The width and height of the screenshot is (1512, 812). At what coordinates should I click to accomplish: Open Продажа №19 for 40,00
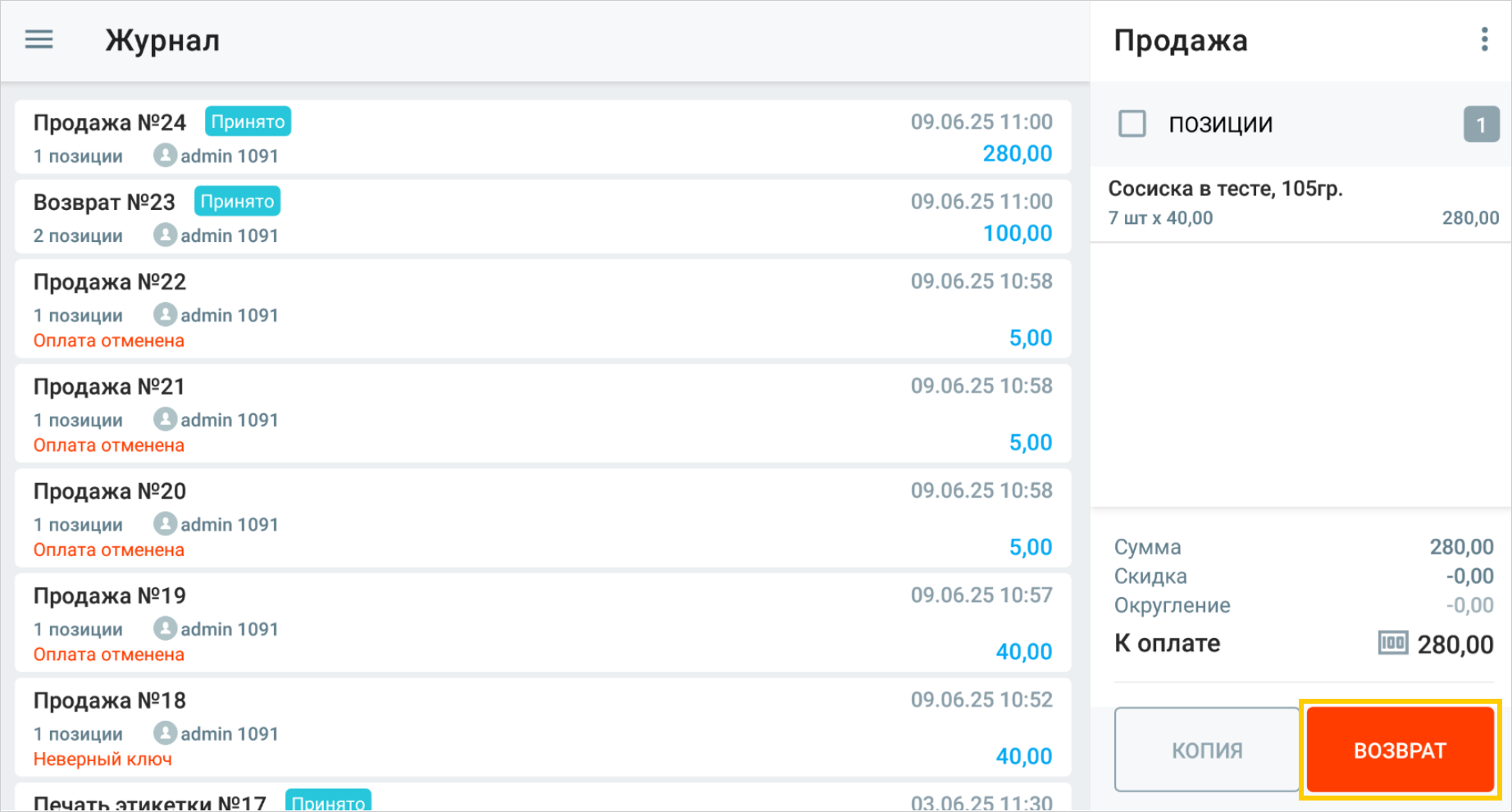[541, 623]
